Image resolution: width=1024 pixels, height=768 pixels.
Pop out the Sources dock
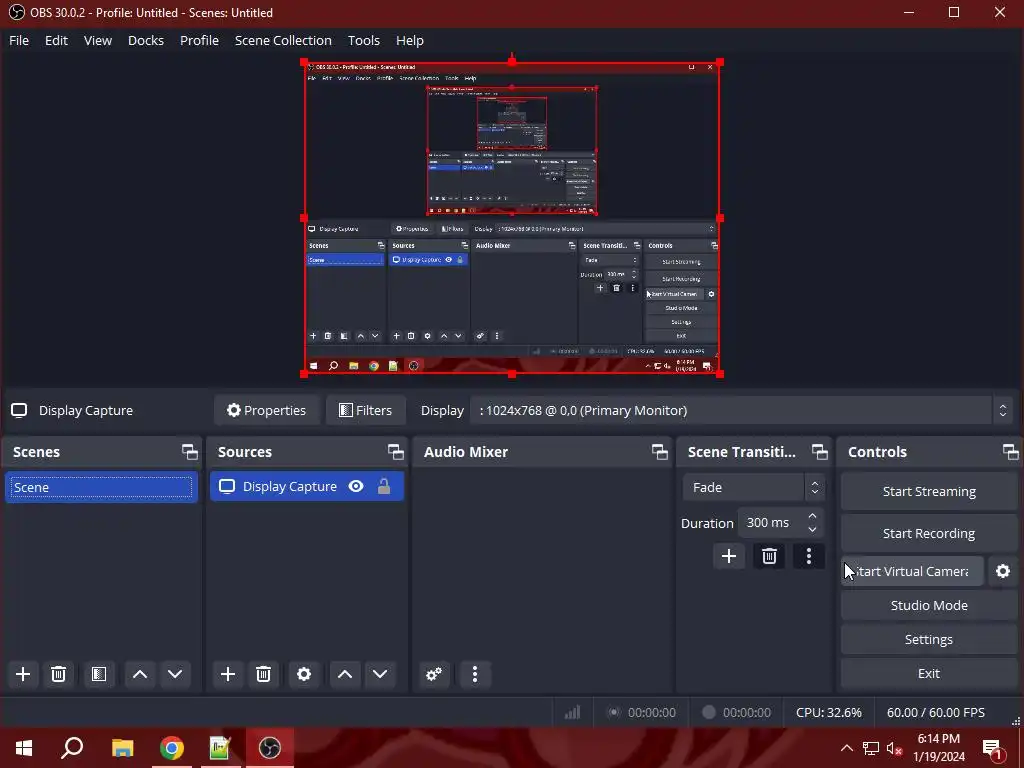click(x=396, y=452)
